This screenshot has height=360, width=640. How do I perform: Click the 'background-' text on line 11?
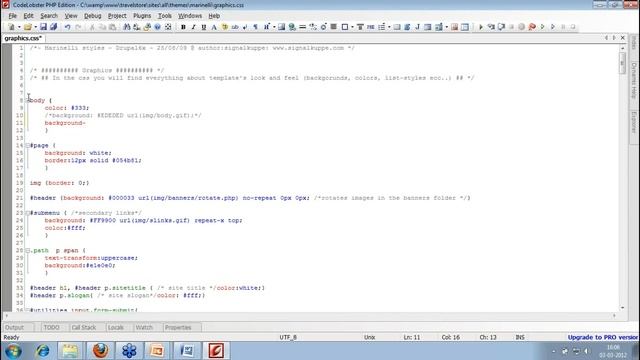pos(65,123)
